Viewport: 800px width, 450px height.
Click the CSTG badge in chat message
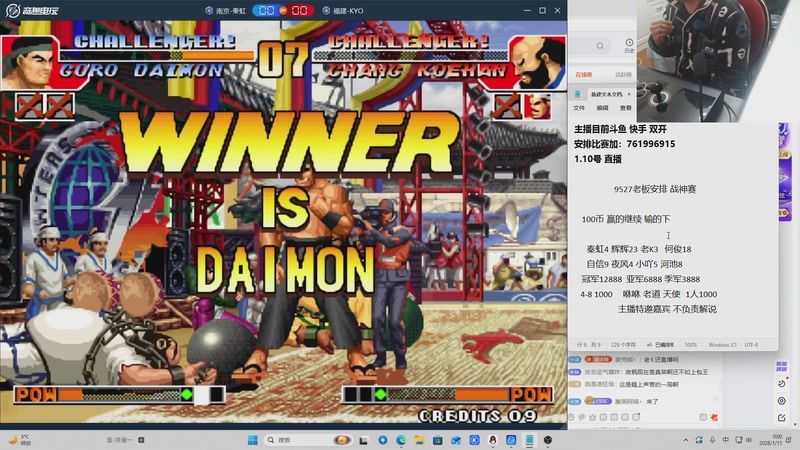click(x=598, y=401)
